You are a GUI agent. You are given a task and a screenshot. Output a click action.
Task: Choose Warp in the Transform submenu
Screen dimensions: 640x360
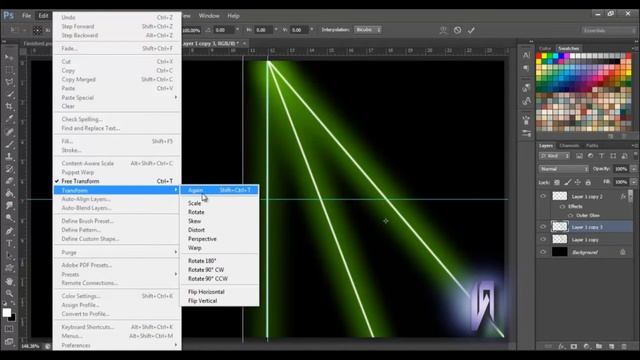pyautogui.click(x=220, y=248)
